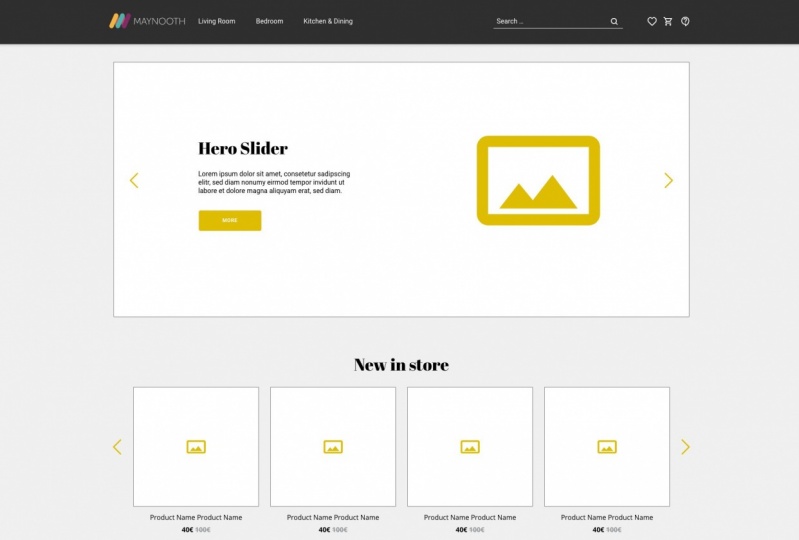Open the shopping cart icon
The image size is (799, 540).
(x=668, y=21)
